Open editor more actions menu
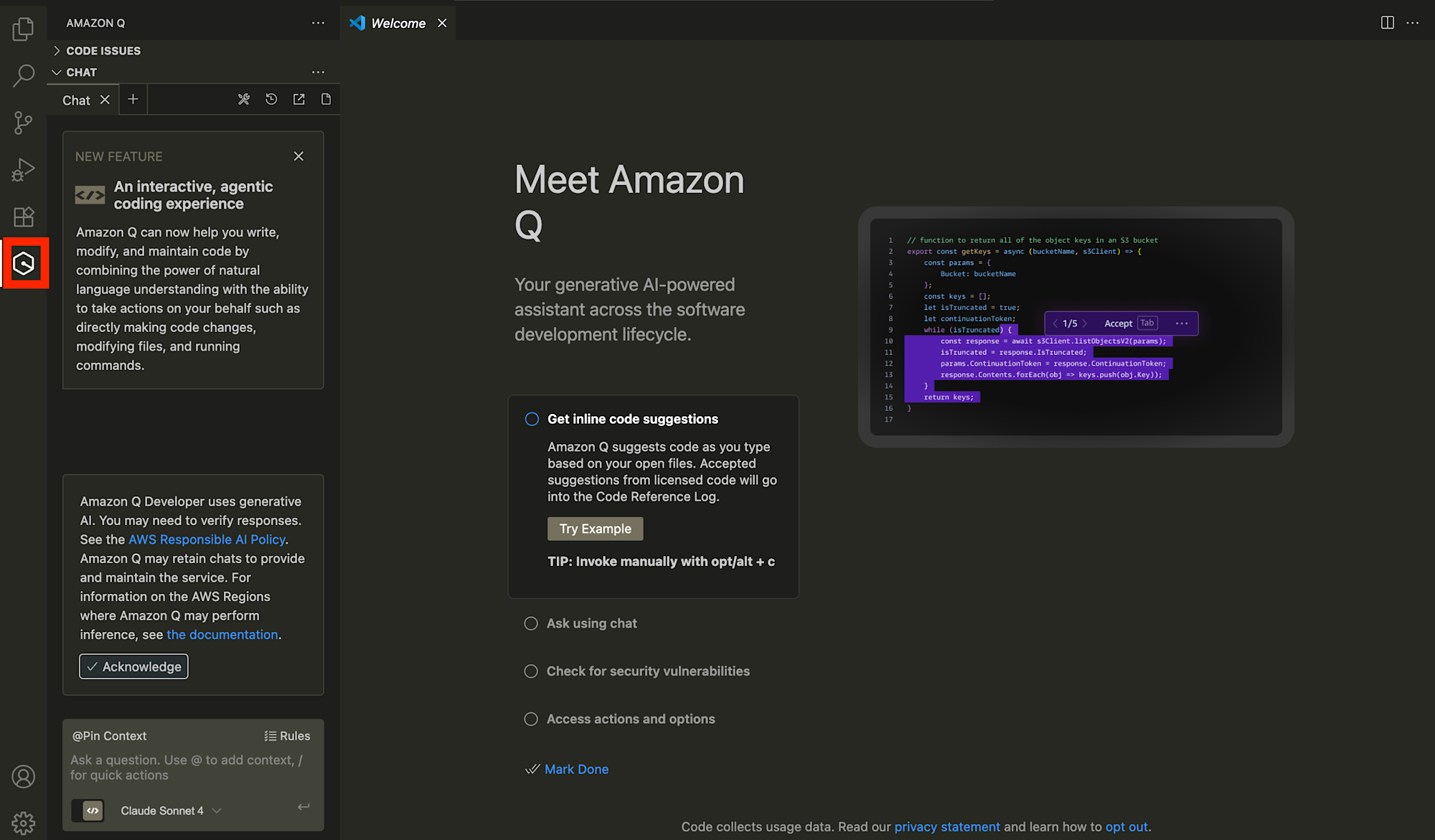The image size is (1435, 840). (x=1413, y=23)
